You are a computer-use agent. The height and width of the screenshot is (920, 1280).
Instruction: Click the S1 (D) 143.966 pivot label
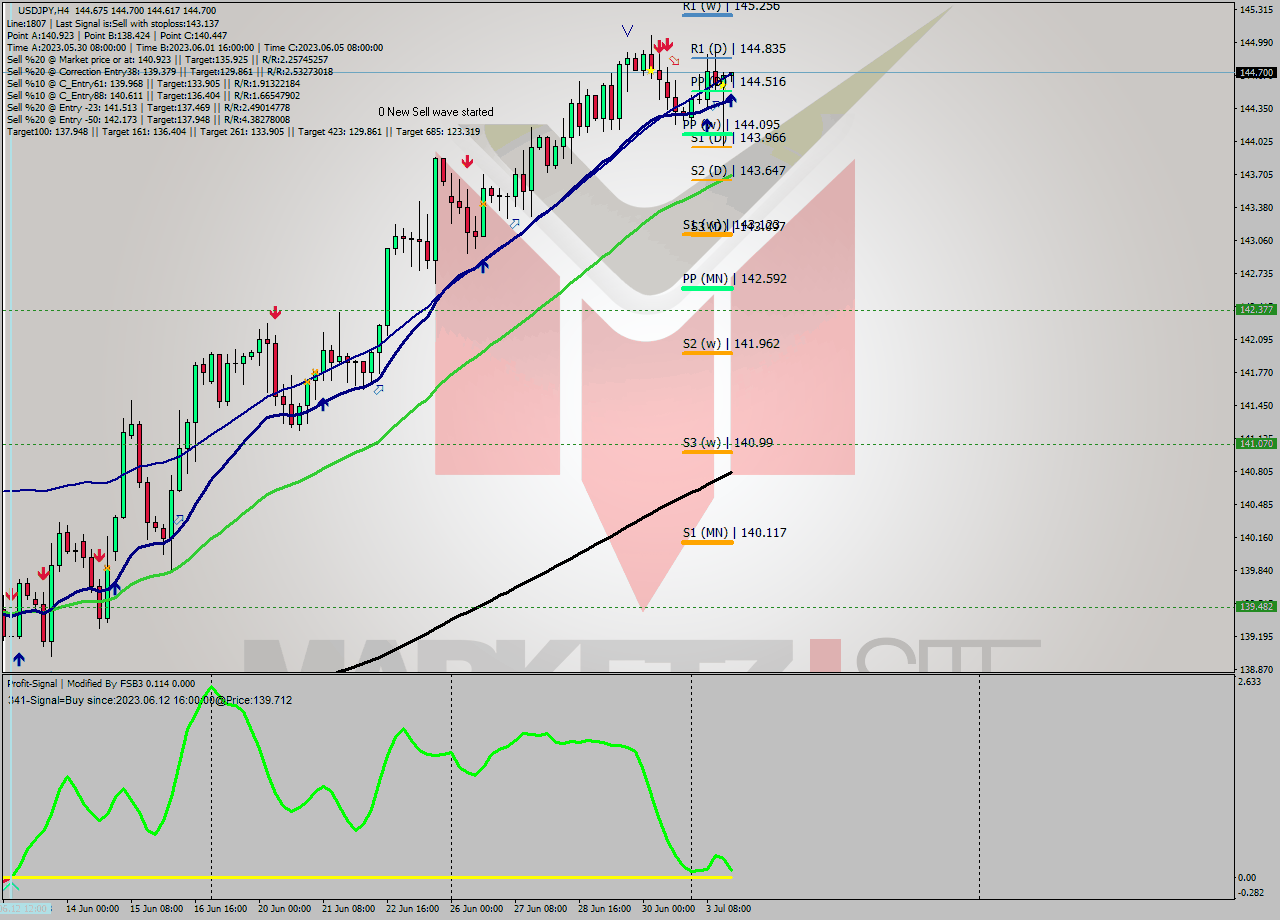[x=738, y=138]
